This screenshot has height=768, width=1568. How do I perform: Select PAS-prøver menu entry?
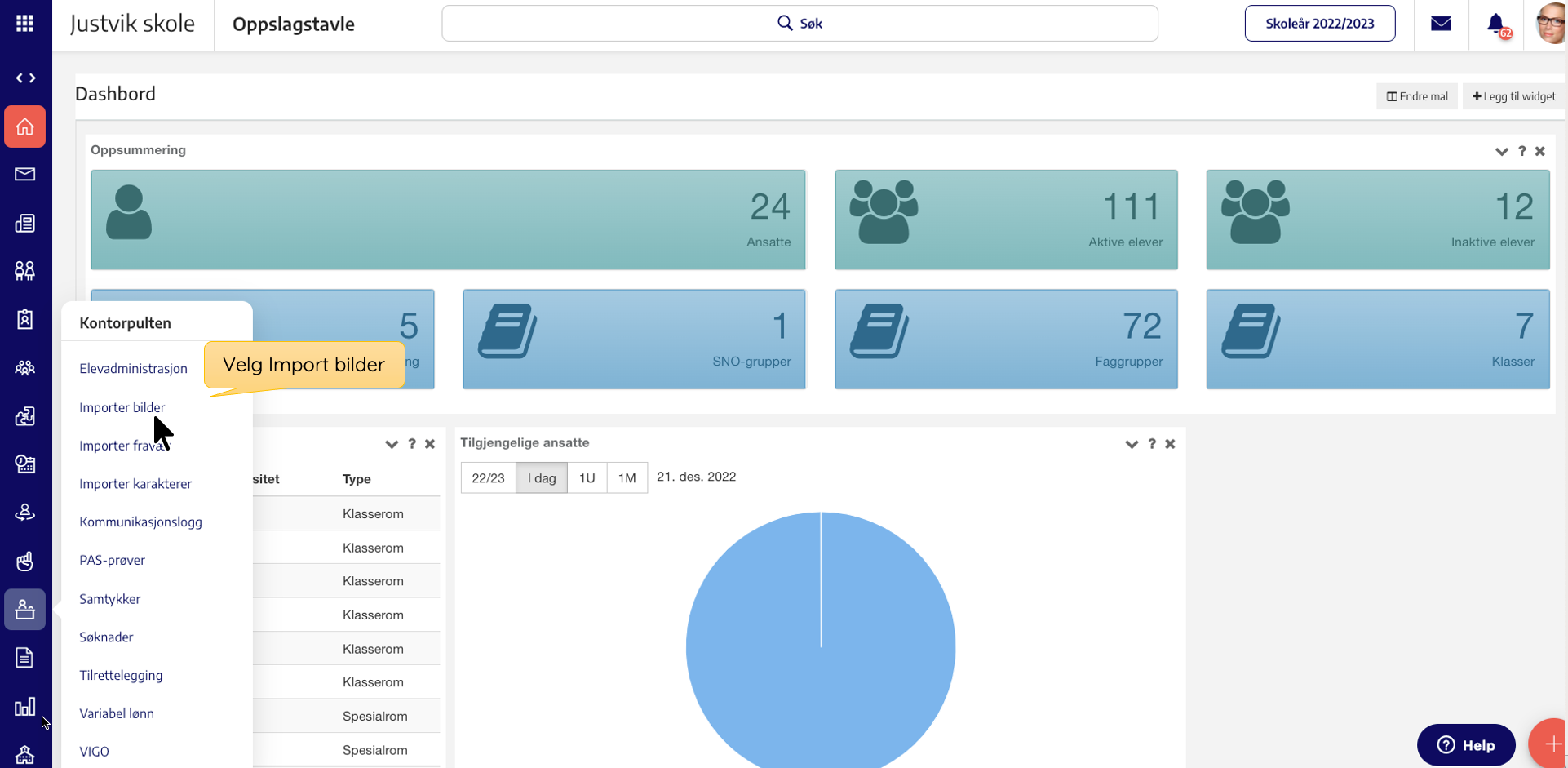pos(112,561)
